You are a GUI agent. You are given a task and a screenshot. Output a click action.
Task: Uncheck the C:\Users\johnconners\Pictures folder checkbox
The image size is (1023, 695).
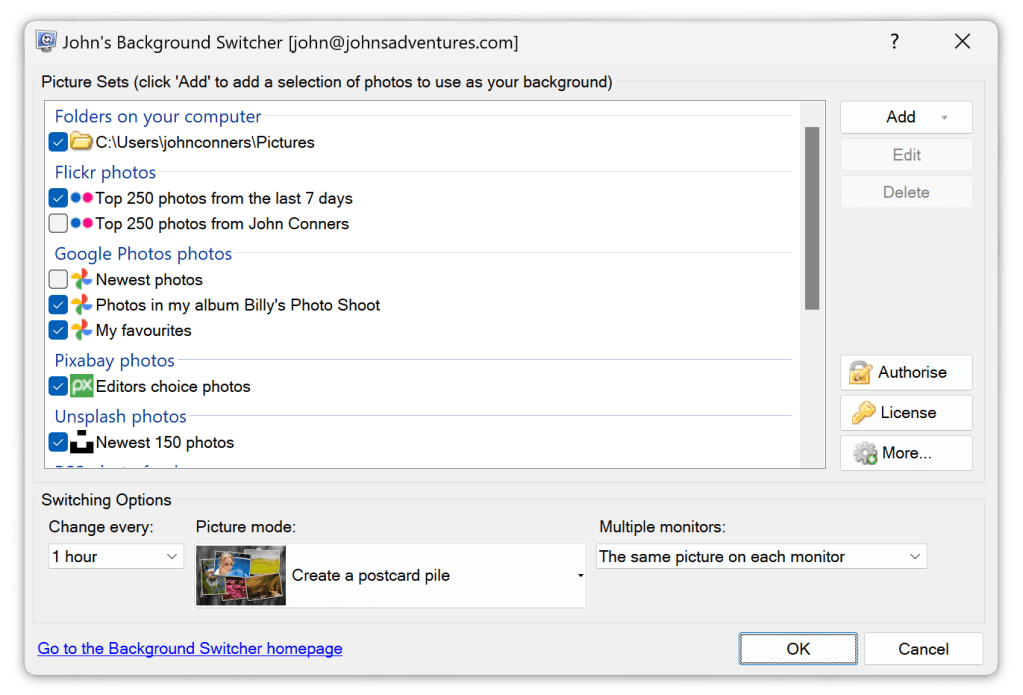coord(58,142)
